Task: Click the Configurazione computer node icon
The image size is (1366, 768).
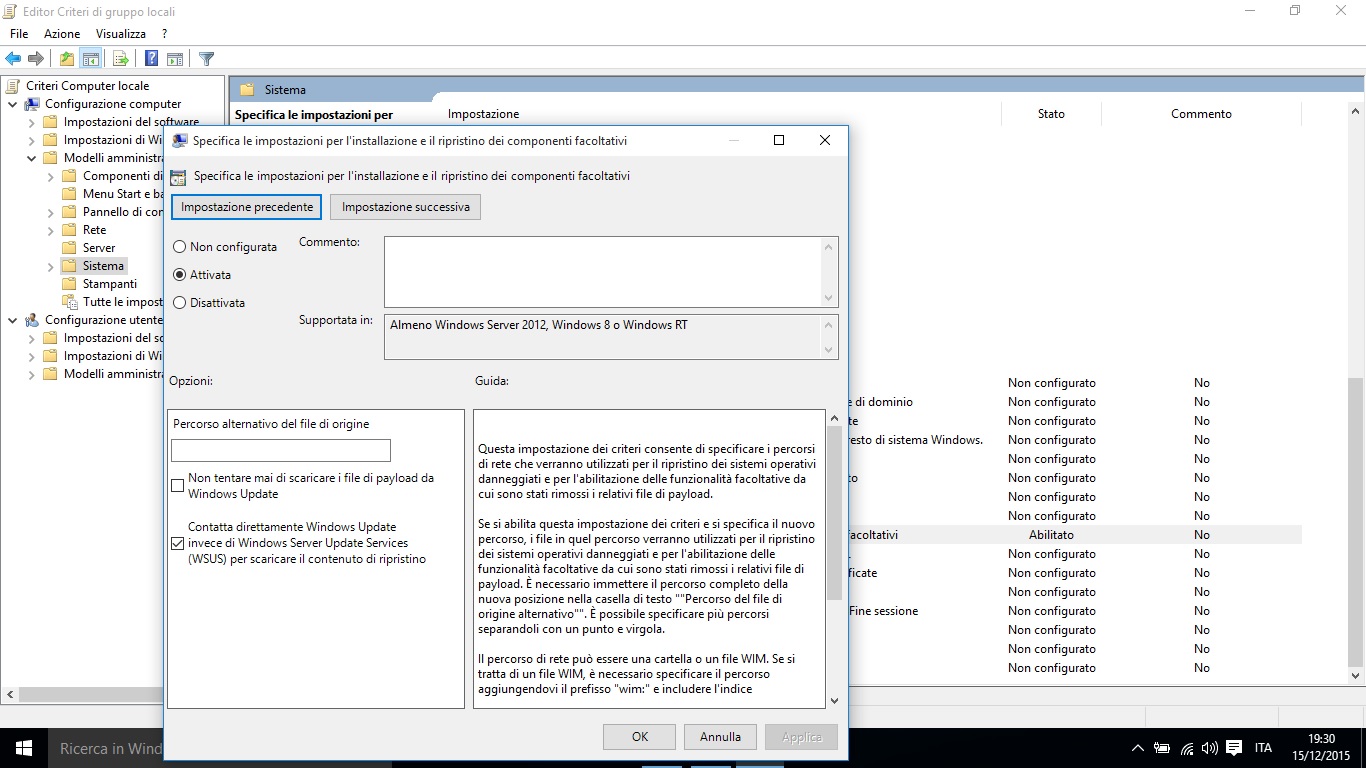Action: 33,104
